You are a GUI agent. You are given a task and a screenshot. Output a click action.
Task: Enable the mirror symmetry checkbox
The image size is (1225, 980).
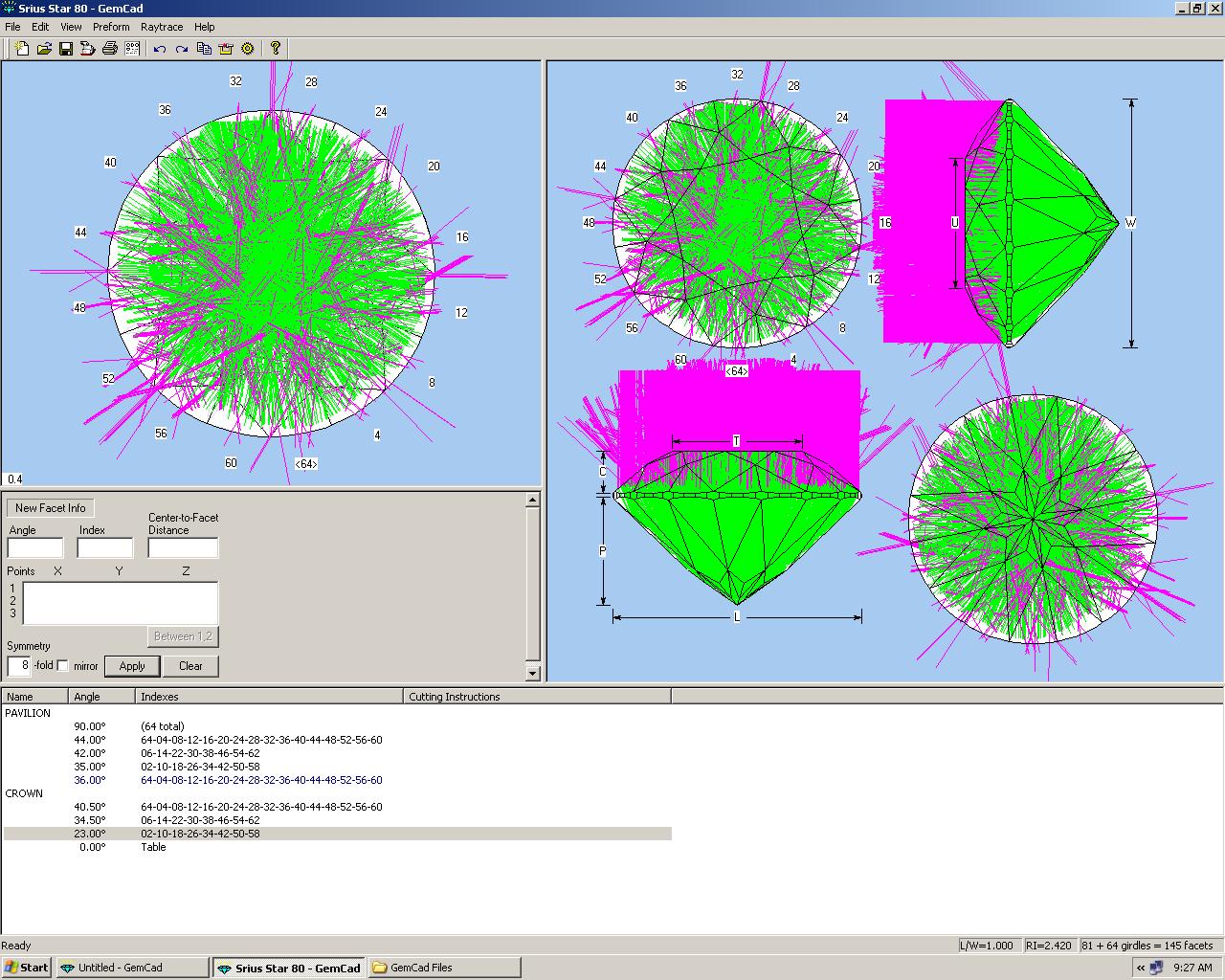point(63,666)
